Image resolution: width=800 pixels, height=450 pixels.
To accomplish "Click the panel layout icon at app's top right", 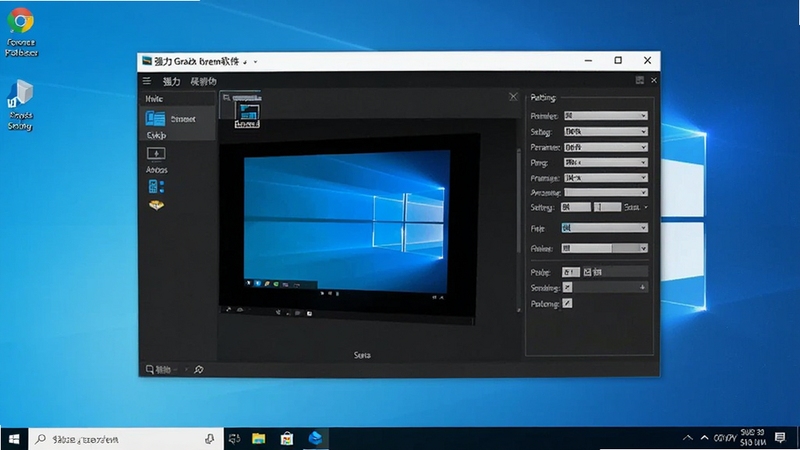I will click(x=639, y=80).
